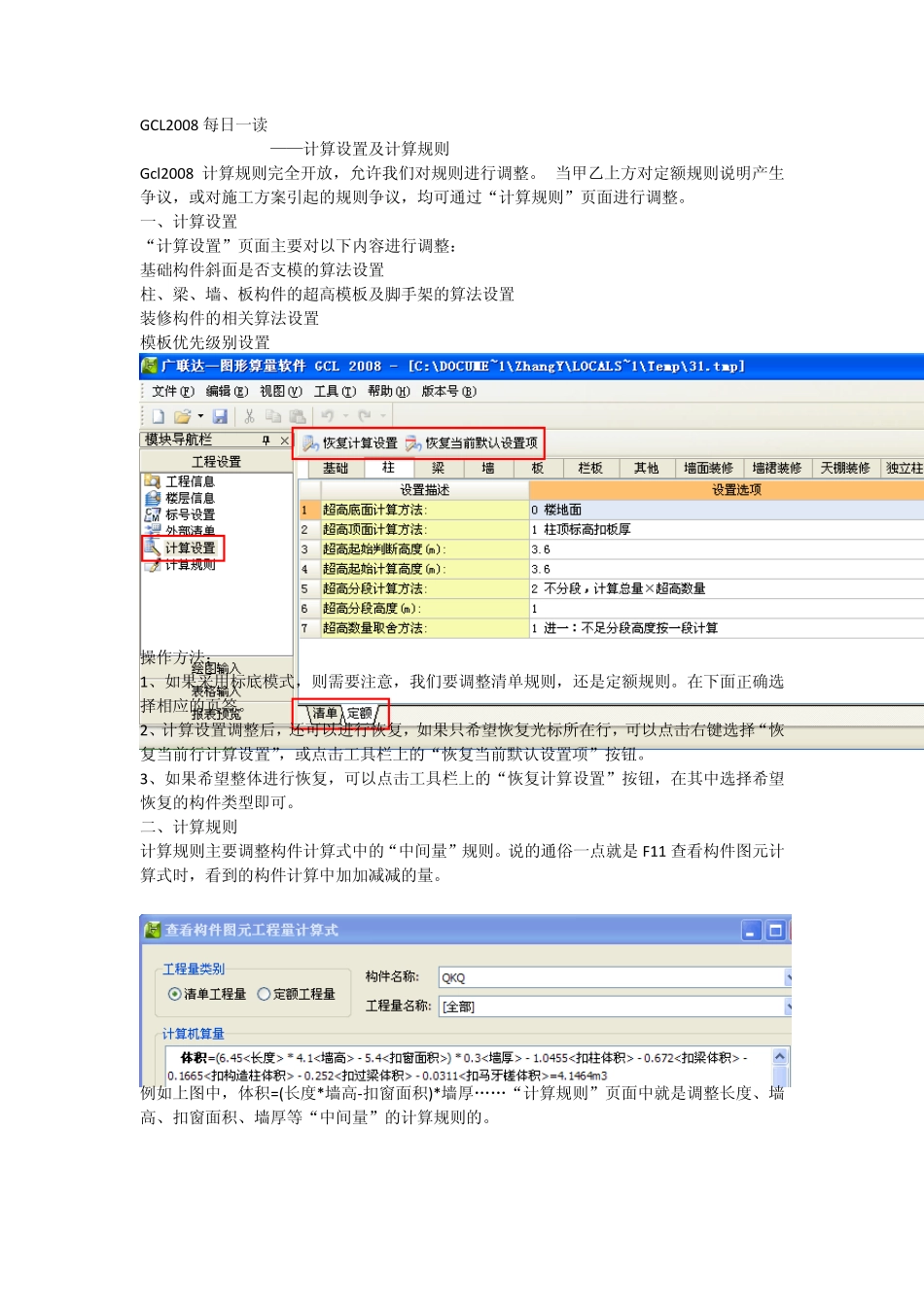
Task: Switch to the 板 tab
Action: pyautogui.click(x=537, y=469)
